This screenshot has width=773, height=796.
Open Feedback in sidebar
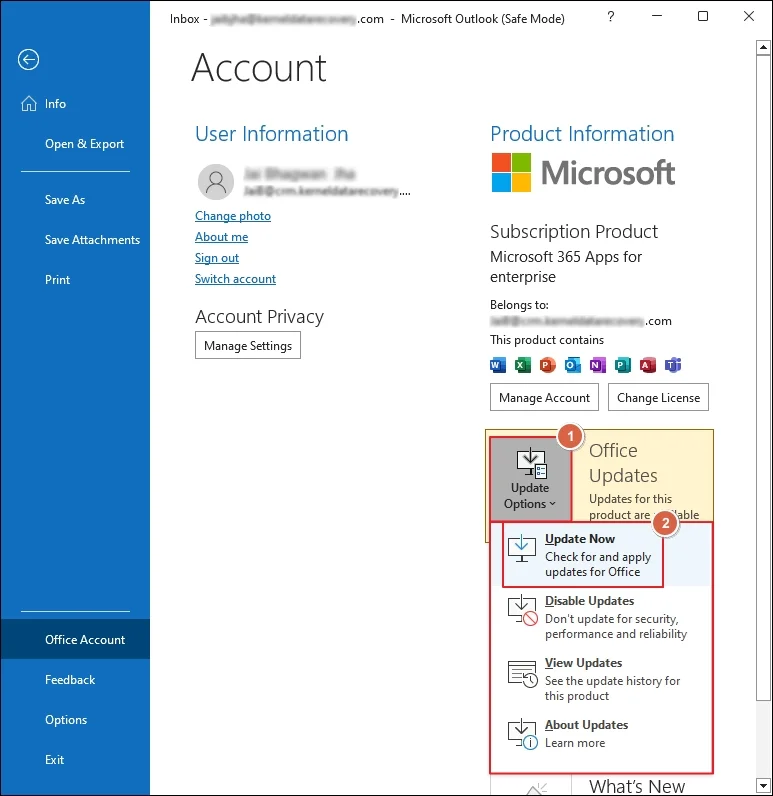click(x=75, y=679)
